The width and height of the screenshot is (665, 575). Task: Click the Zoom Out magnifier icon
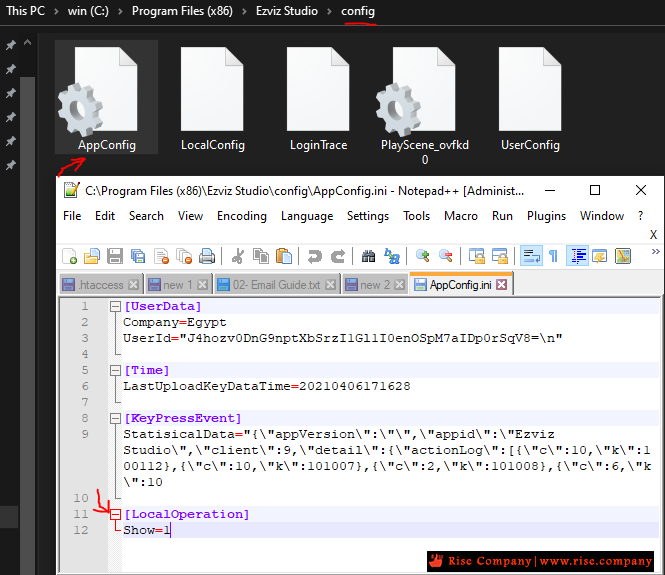[445, 256]
